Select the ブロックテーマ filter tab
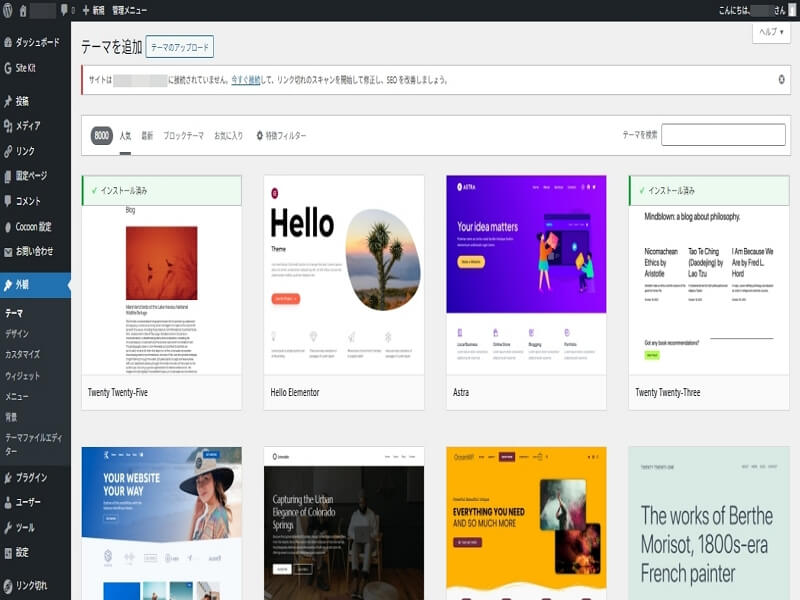 point(183,135)
